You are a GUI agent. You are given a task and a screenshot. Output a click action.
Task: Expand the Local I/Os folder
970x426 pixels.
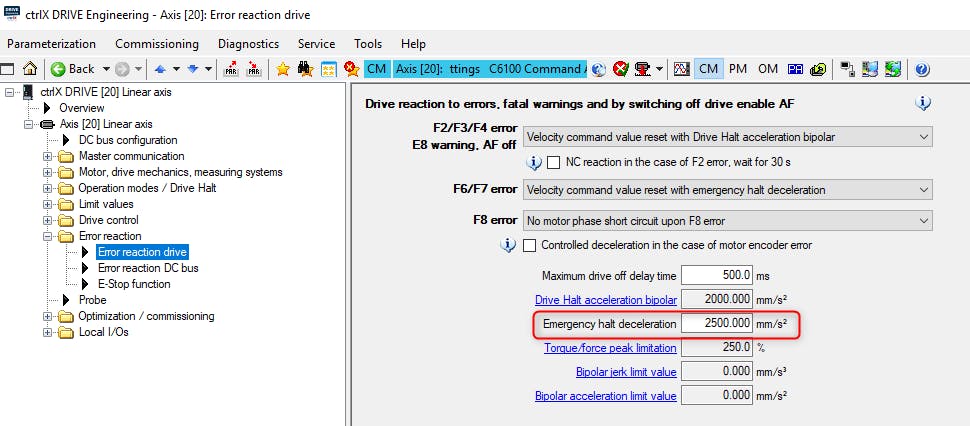point(48,332)
